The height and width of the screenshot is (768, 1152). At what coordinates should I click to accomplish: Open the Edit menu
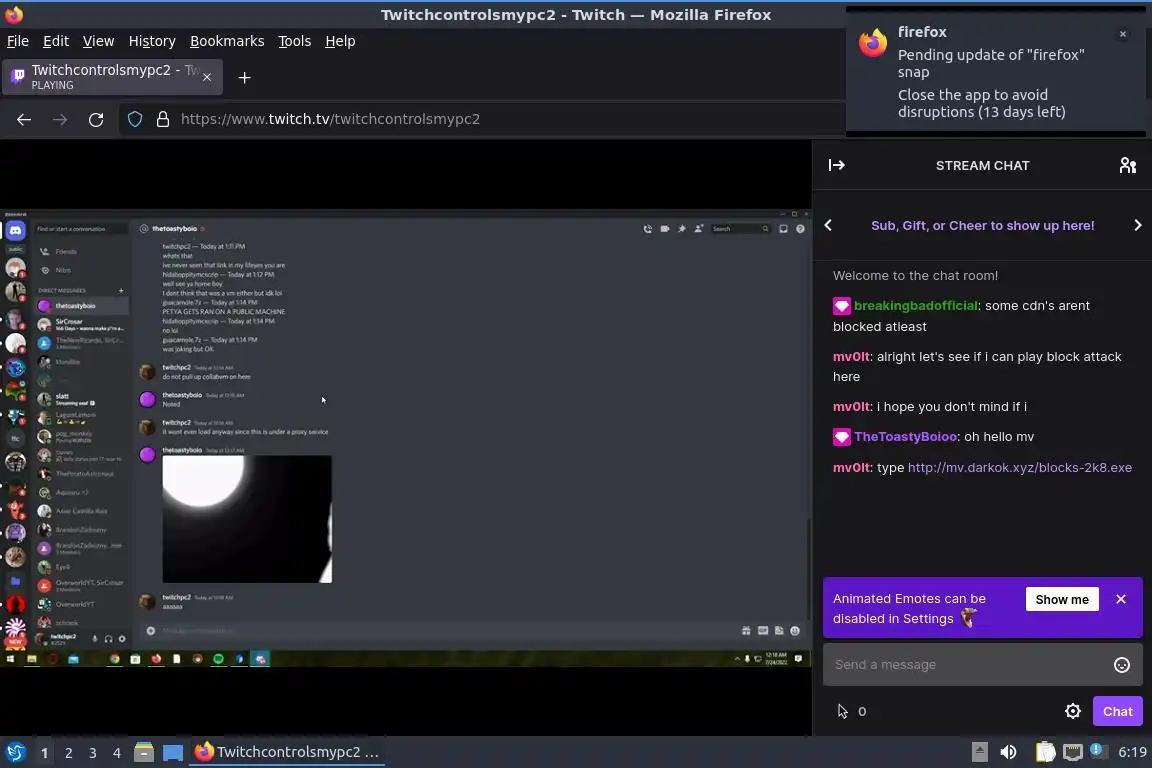pyautogui.click(x=56, y=41)
